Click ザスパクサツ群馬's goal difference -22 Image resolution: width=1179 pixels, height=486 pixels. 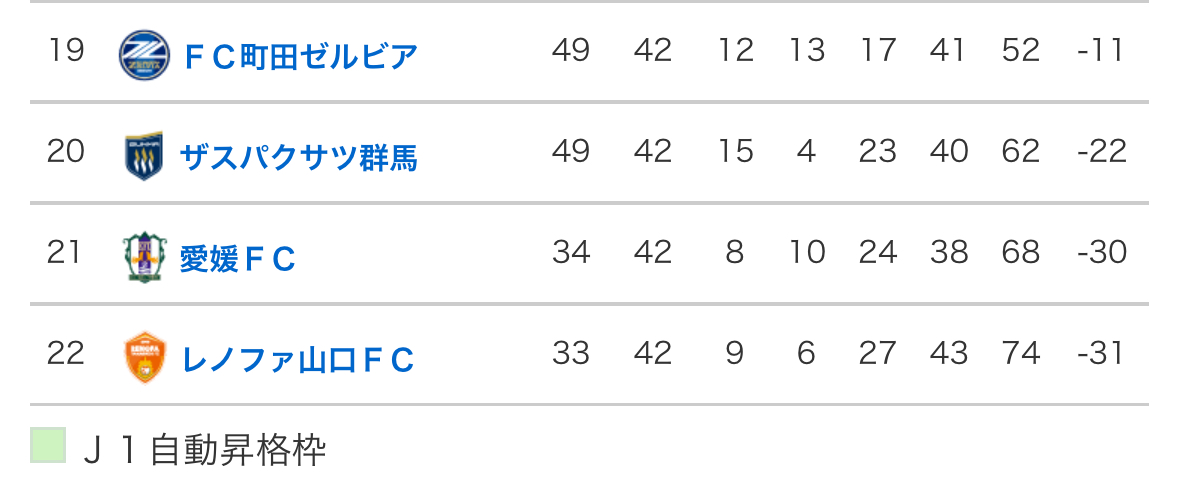point(1102,151)
